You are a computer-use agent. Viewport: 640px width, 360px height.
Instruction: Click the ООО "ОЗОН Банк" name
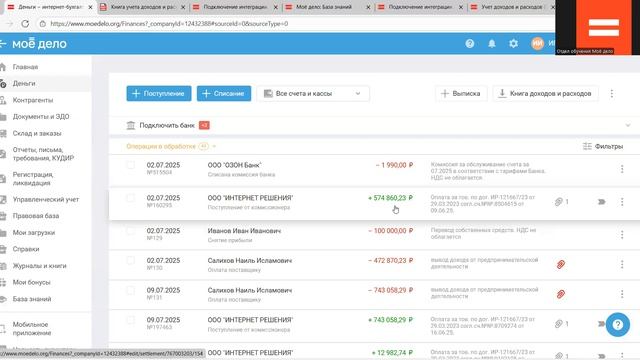click(234, 165)
